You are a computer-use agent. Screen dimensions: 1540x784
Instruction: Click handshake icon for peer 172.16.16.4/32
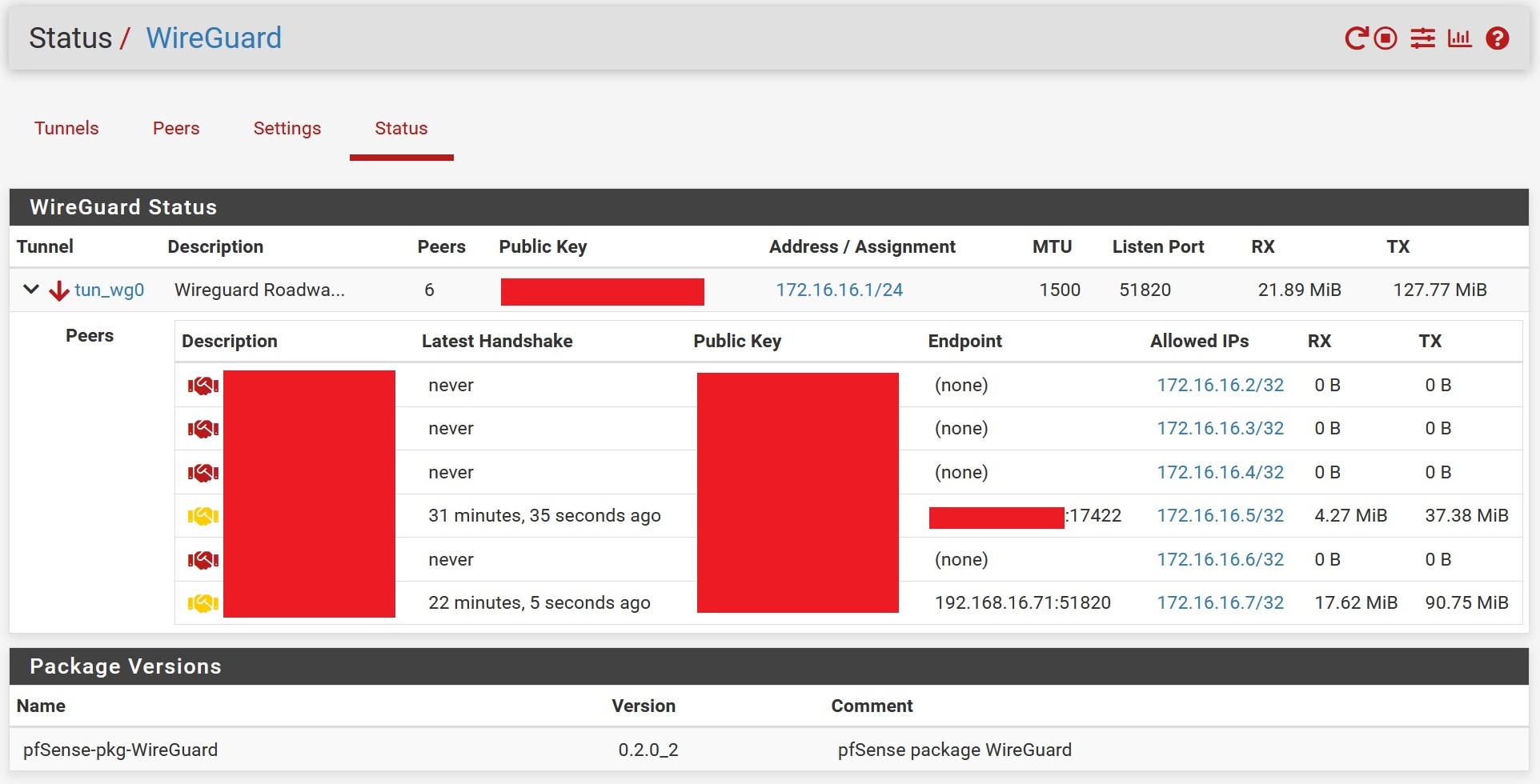203,473
